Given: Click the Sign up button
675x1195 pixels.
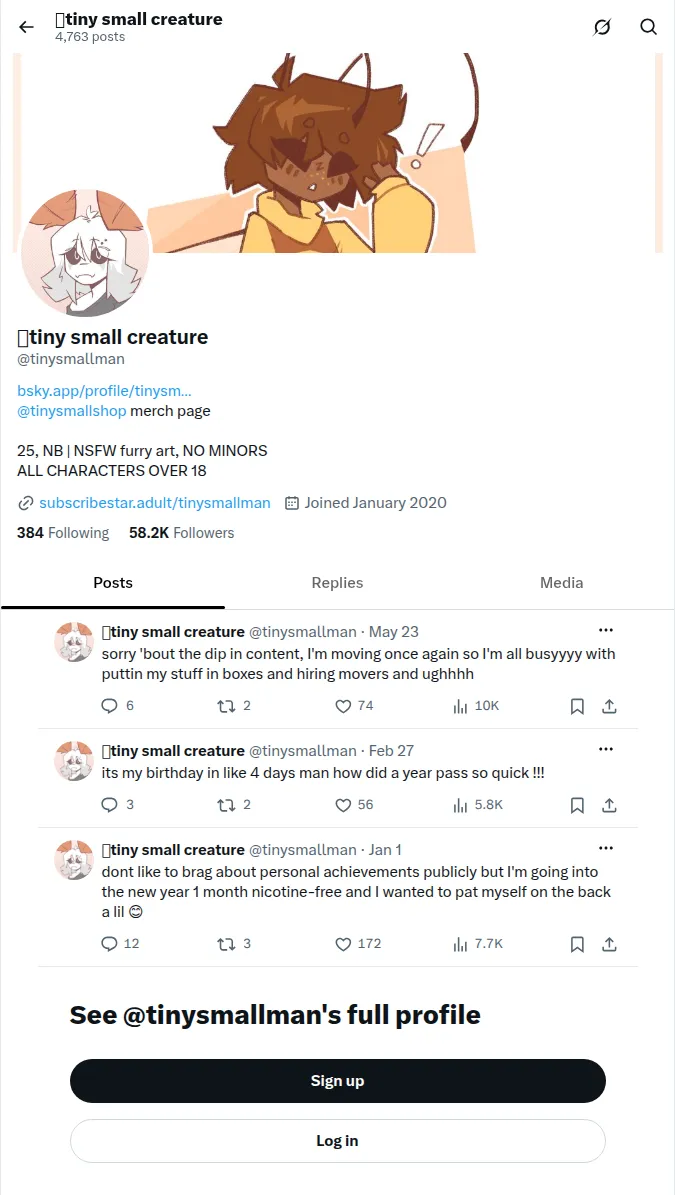Looking at the screenshot, I should coord(338,1081).
